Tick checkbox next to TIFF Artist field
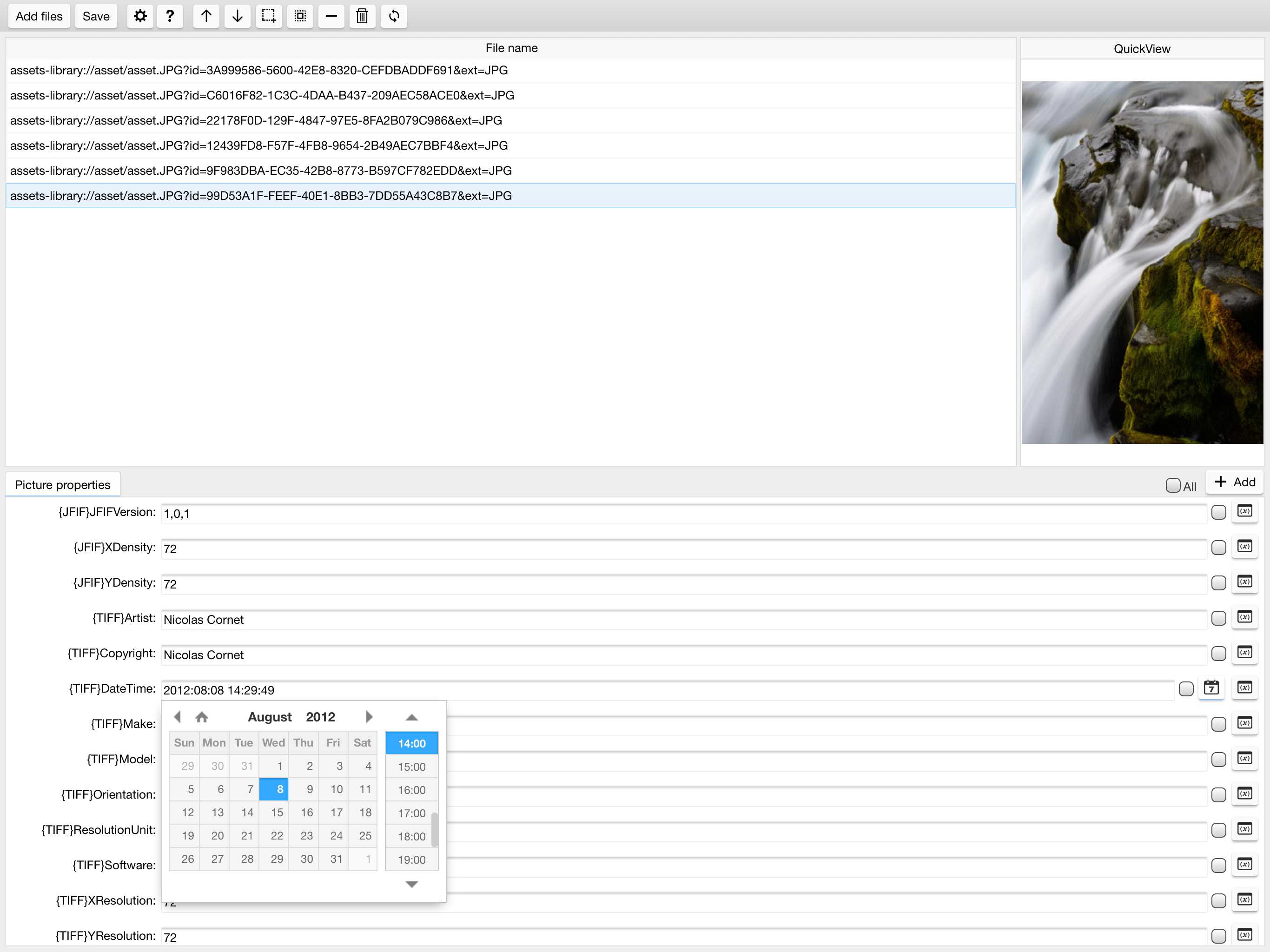Image resolution: width=1270 pixels, height=952 pixels. coord(1218,618)
